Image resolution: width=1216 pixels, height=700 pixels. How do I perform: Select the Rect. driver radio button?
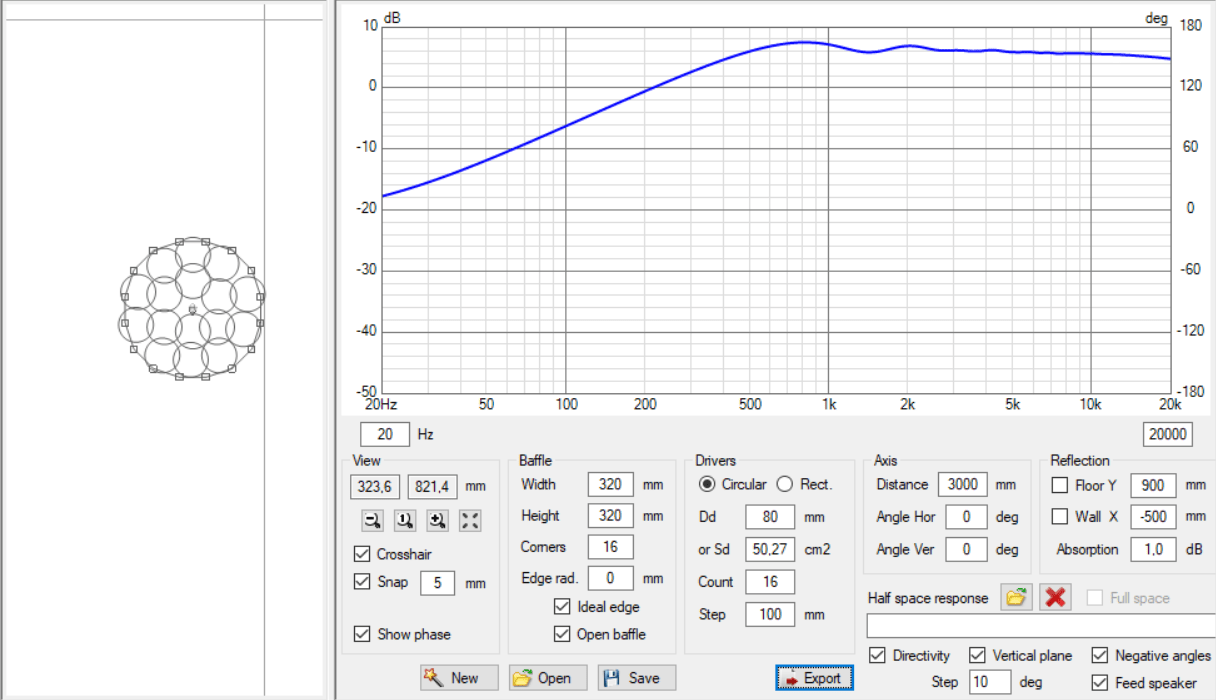coord(784,484)
